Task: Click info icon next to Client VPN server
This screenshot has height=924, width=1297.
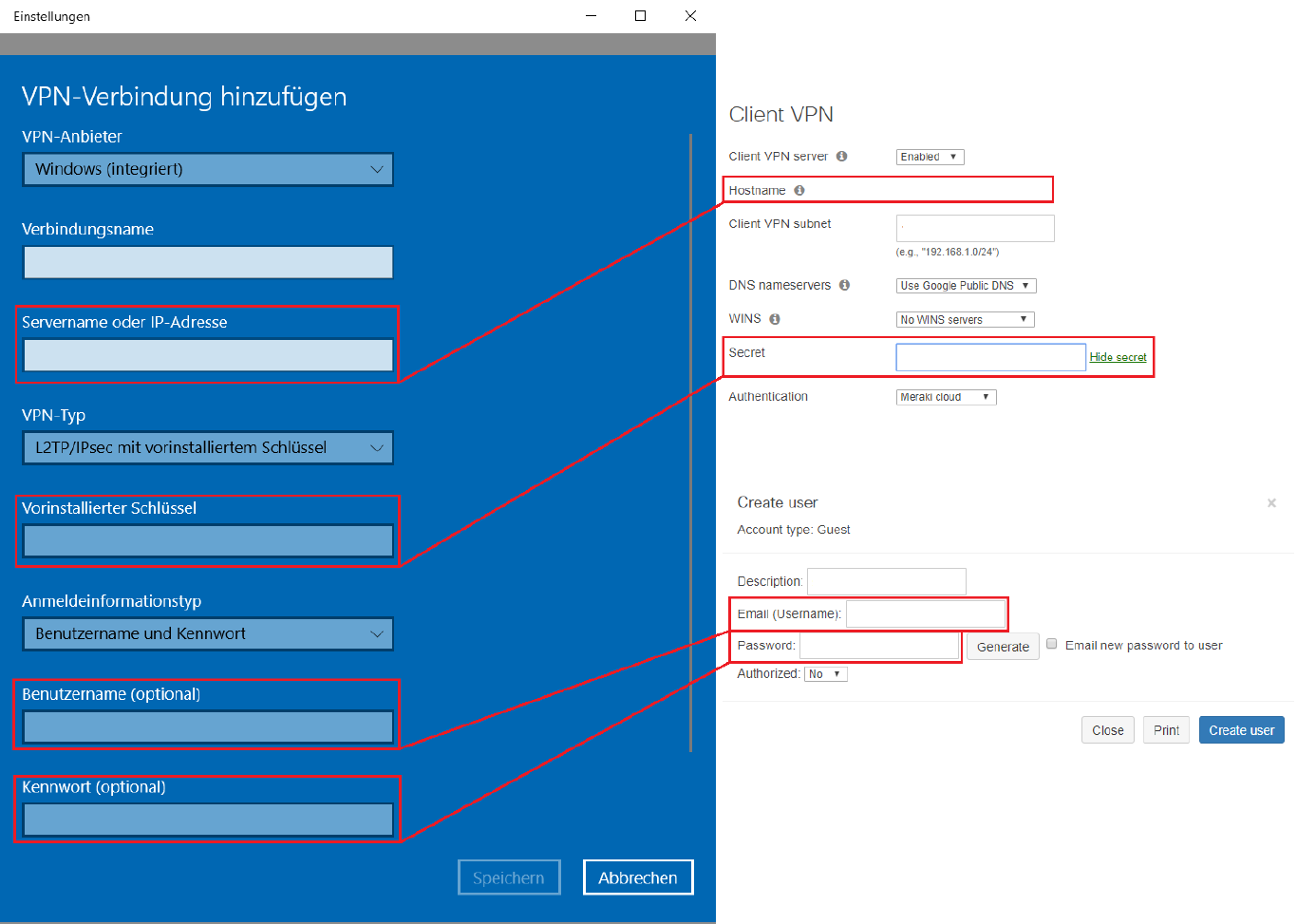Action: 841,157
